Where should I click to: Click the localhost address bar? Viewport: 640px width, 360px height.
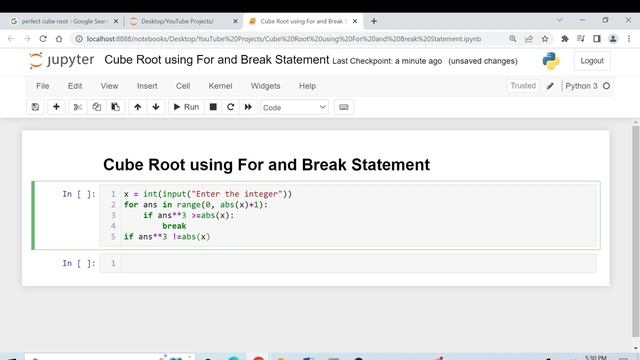click(284, 39)
